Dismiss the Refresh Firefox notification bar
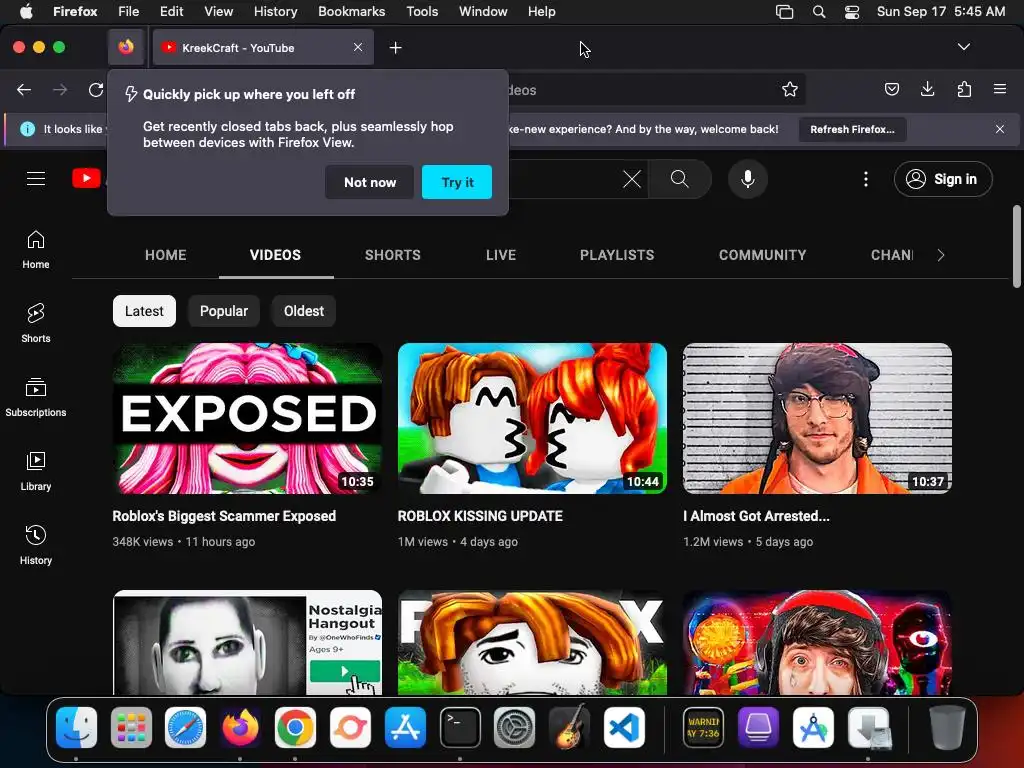 [x=1000, y=129]
